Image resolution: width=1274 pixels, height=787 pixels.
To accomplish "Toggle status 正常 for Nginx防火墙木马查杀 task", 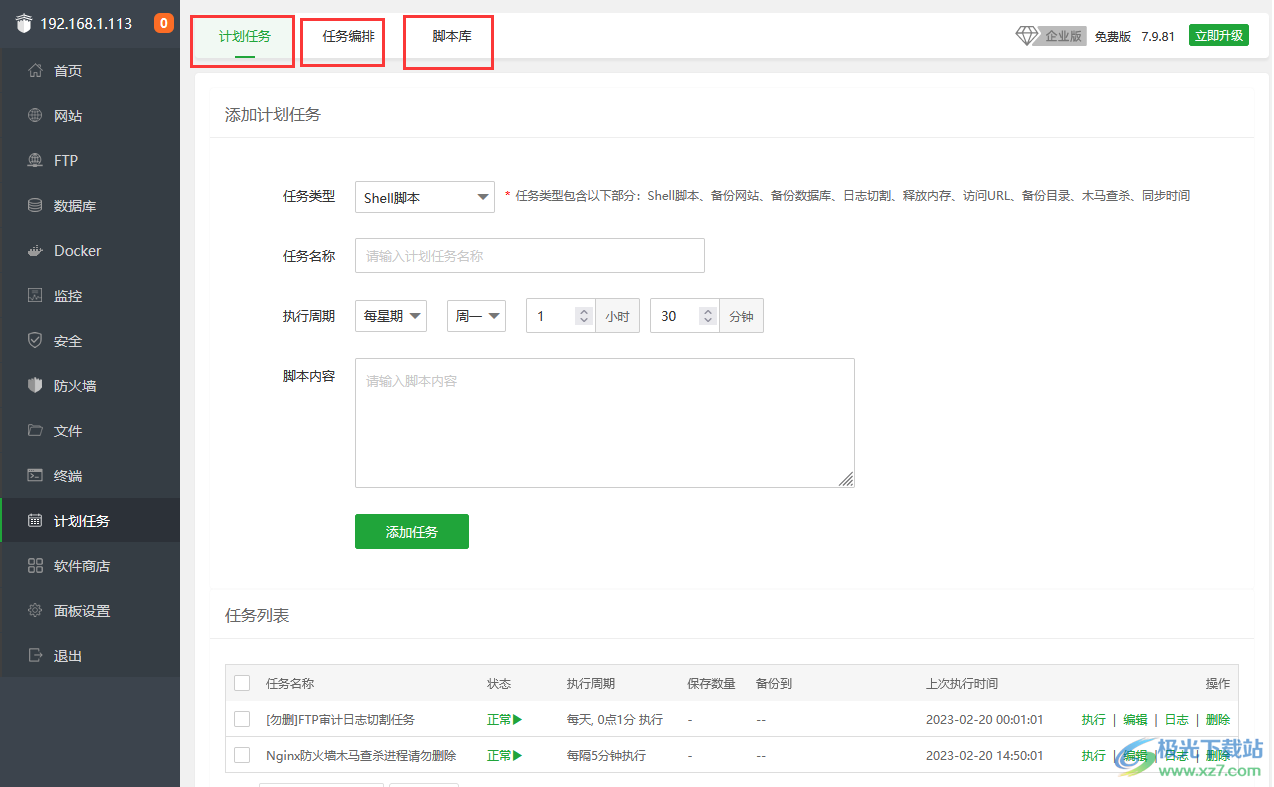I will click(505, 756).
